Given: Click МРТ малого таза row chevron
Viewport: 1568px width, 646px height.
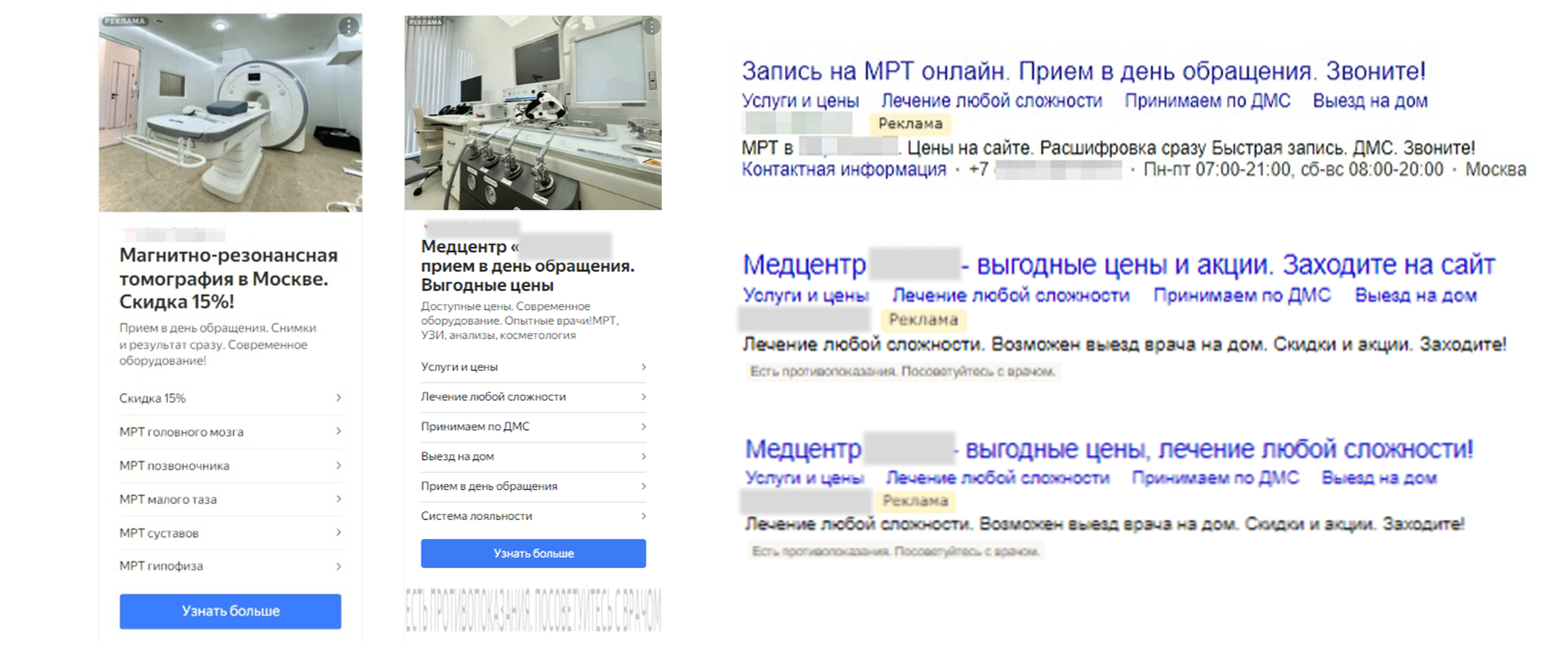Looking at the screenshot, I should coord(338,499).
